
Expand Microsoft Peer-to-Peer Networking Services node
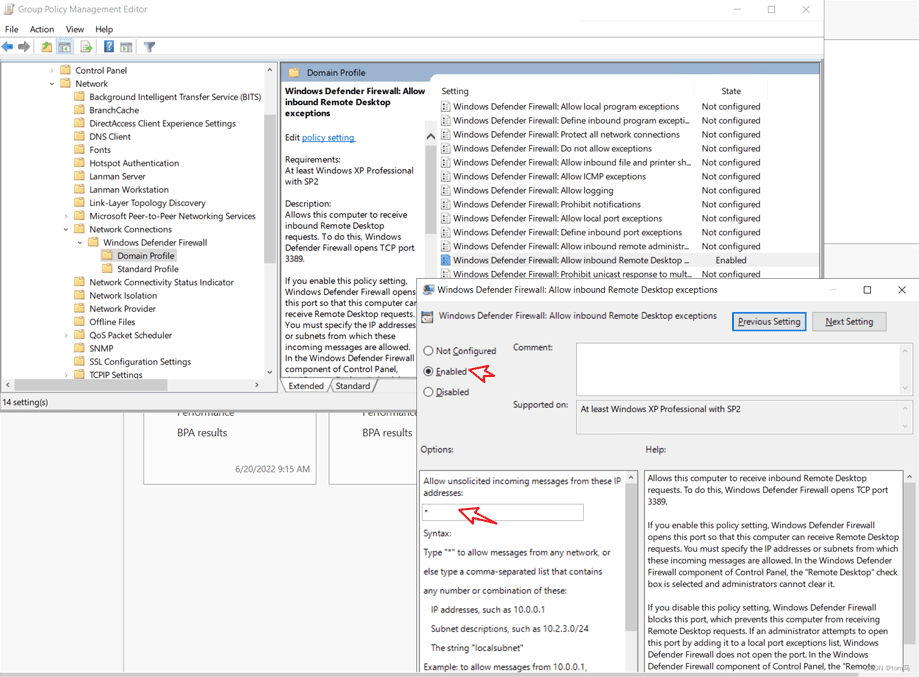pyautogui.click(x=66, y=216)
